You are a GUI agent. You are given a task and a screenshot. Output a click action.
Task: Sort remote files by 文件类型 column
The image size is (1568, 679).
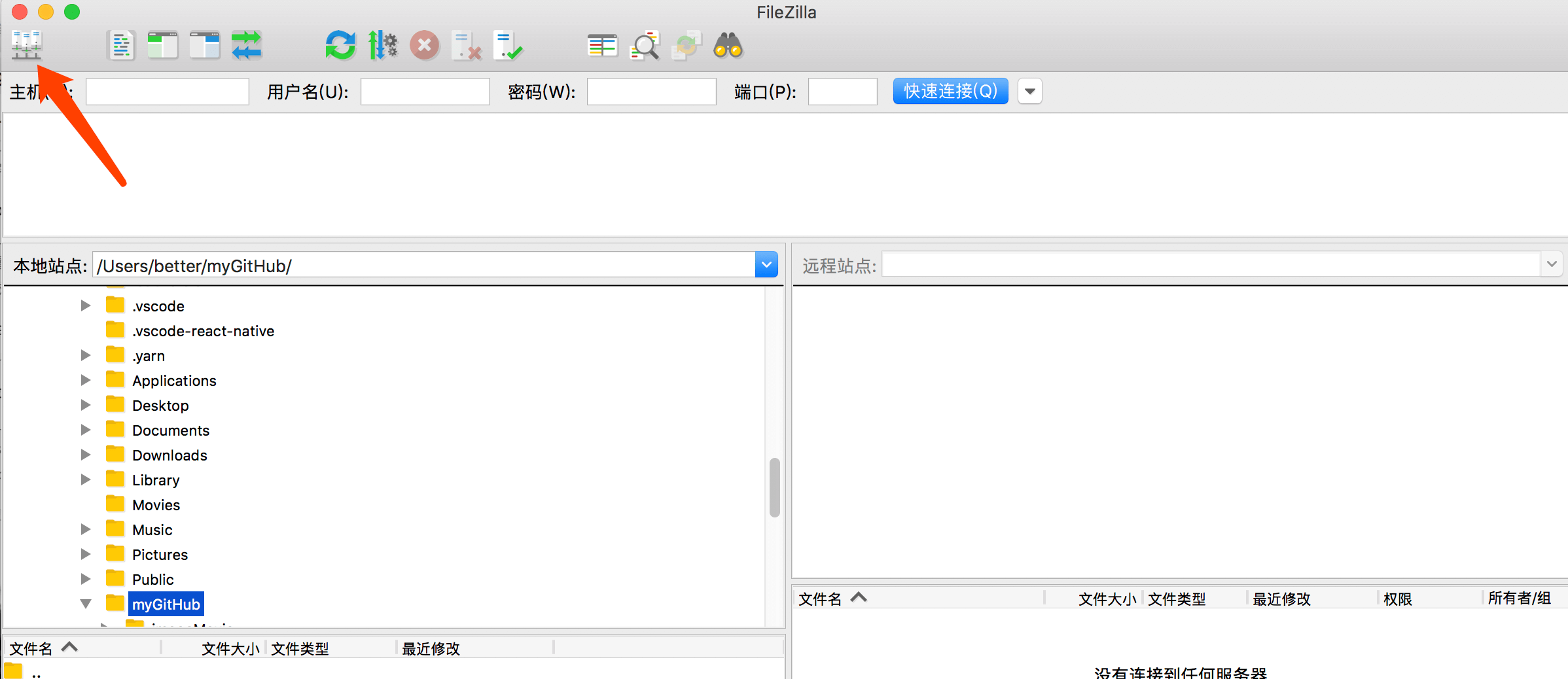[1195, 599]
